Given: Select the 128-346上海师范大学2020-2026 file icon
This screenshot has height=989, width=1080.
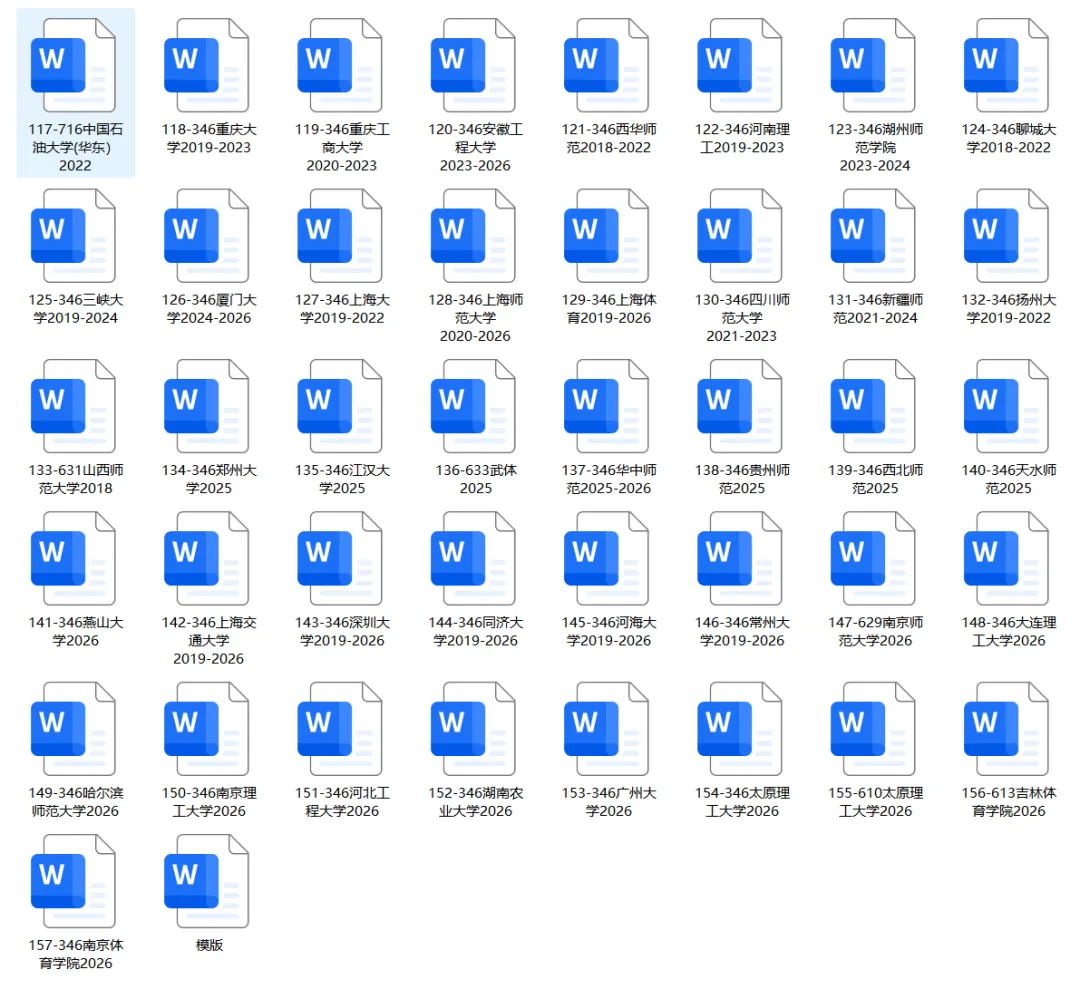Looking at the screenshot, I should [473, 236].
